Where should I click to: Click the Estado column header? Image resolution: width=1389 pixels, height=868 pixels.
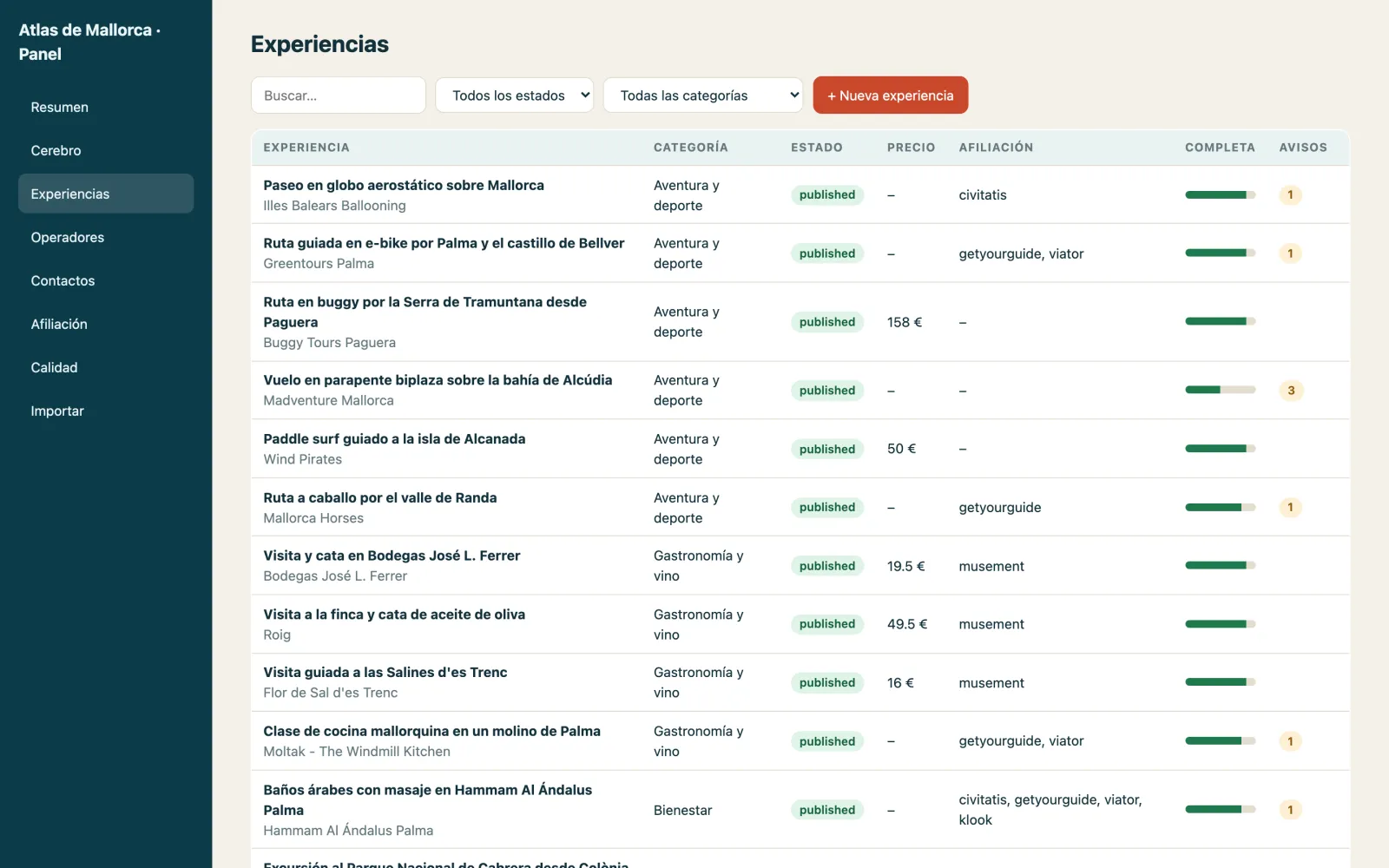click(x=817, y=148)
